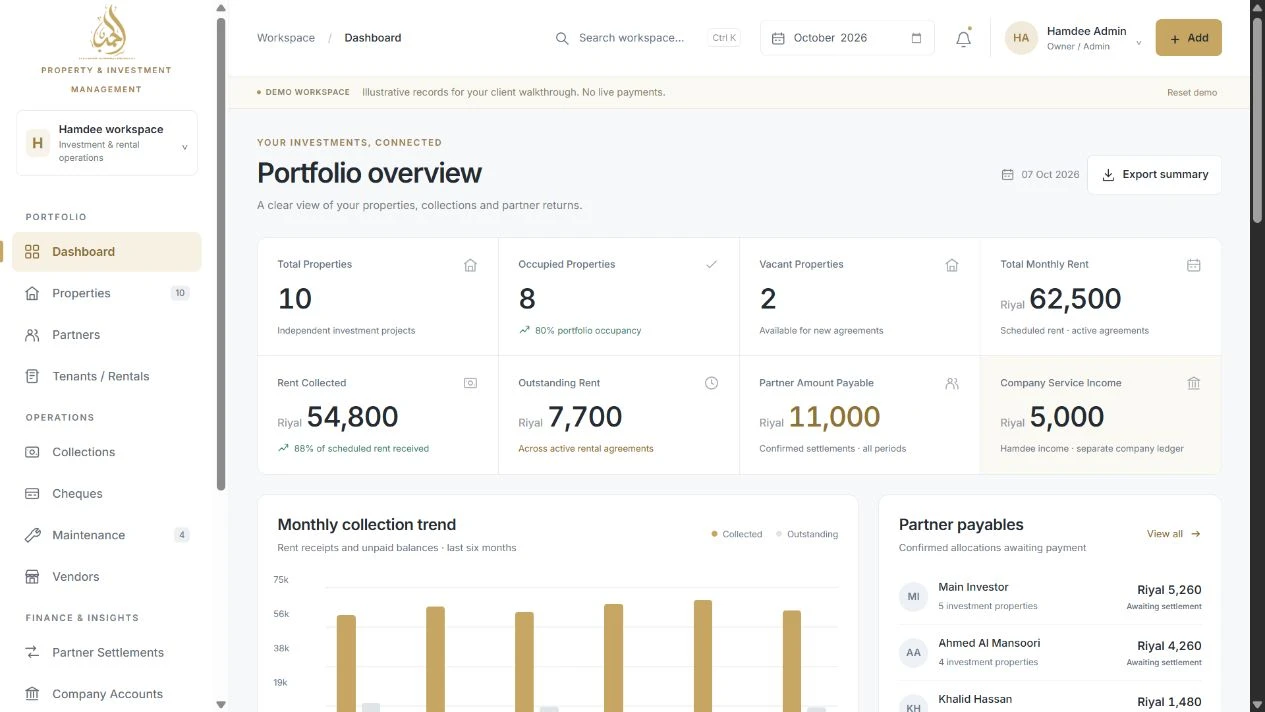This screenshot has height=712, width=1265.
Task: Click the Vendors storefront icon in sidebar
Action: 32,577
